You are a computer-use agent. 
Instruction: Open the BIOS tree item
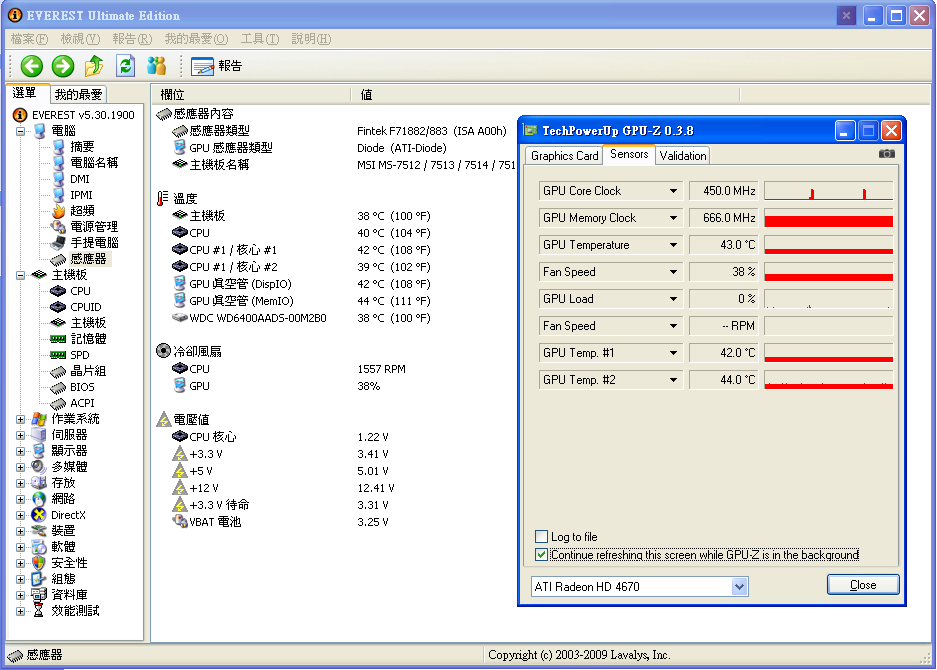click(82, 387)
